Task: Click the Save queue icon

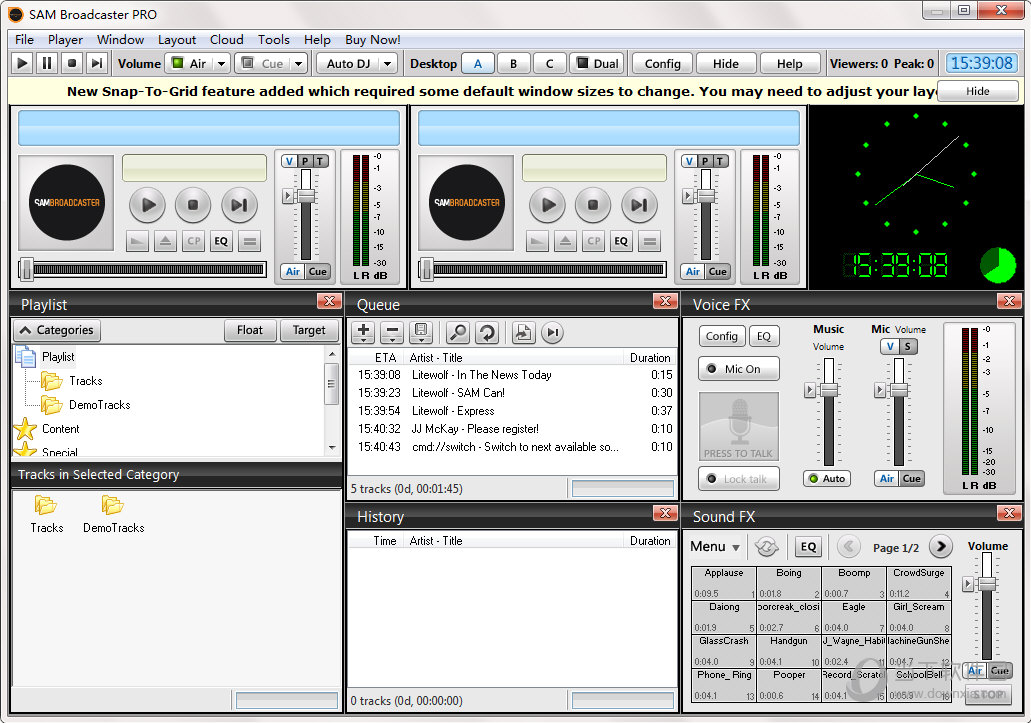Action: pos(421,333)
